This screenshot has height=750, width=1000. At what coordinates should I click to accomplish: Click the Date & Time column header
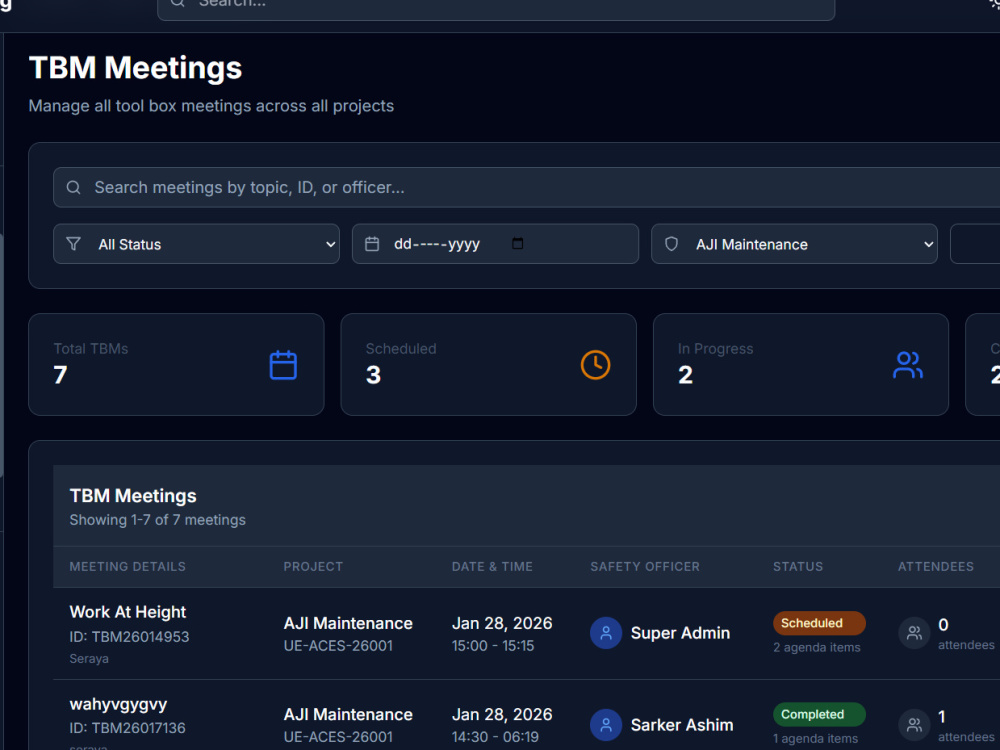[492, 566]
